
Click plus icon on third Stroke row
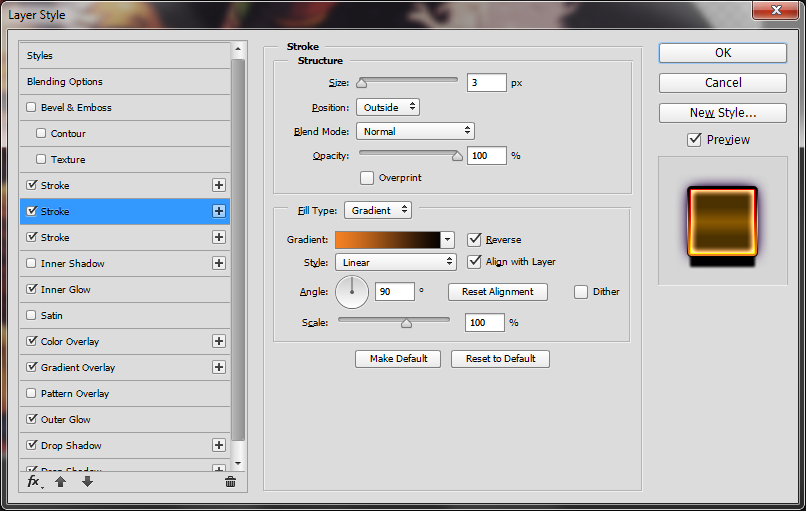(x=218, y=237)
